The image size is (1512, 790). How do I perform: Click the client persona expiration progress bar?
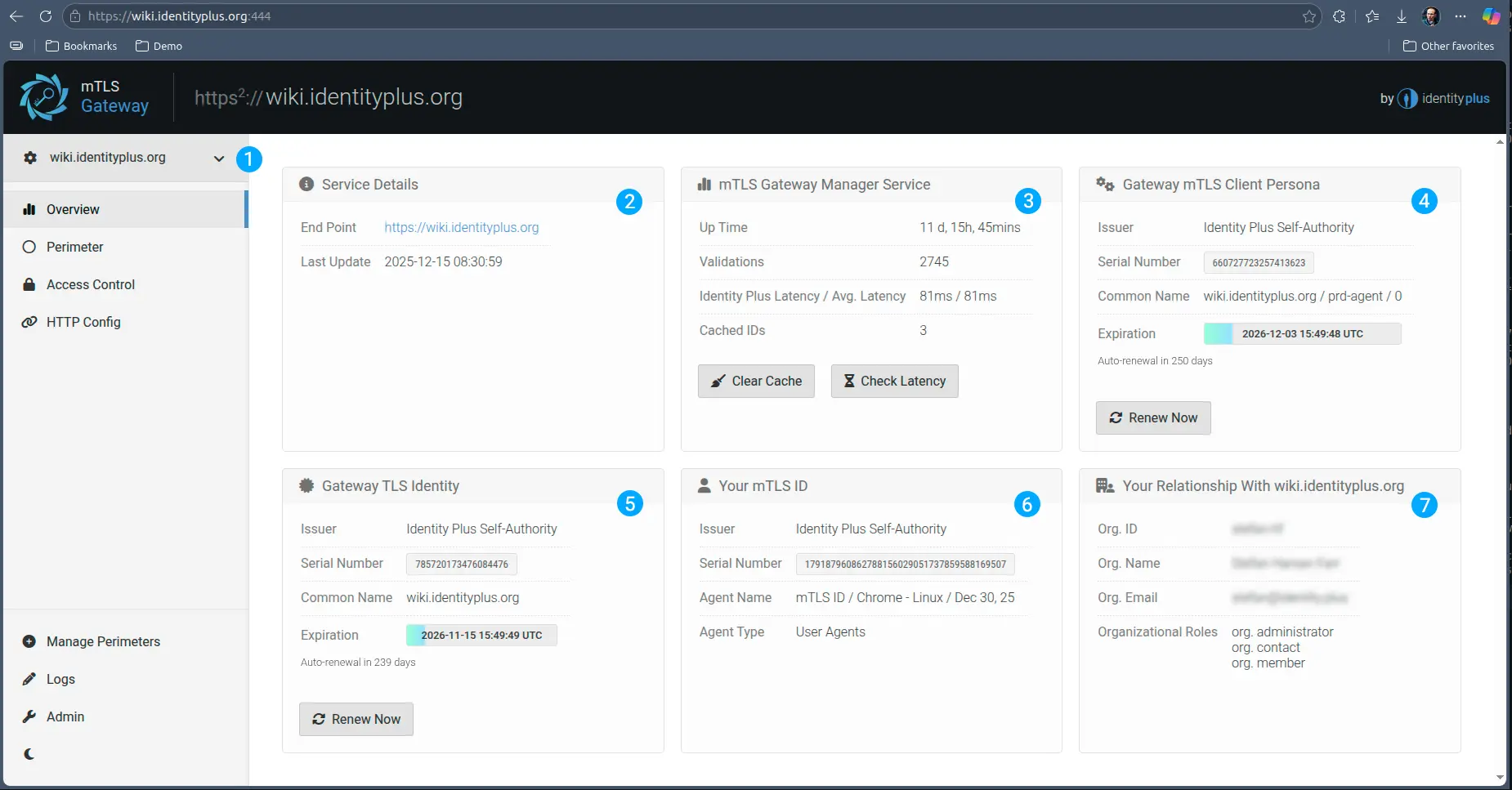pos(1302,334)
